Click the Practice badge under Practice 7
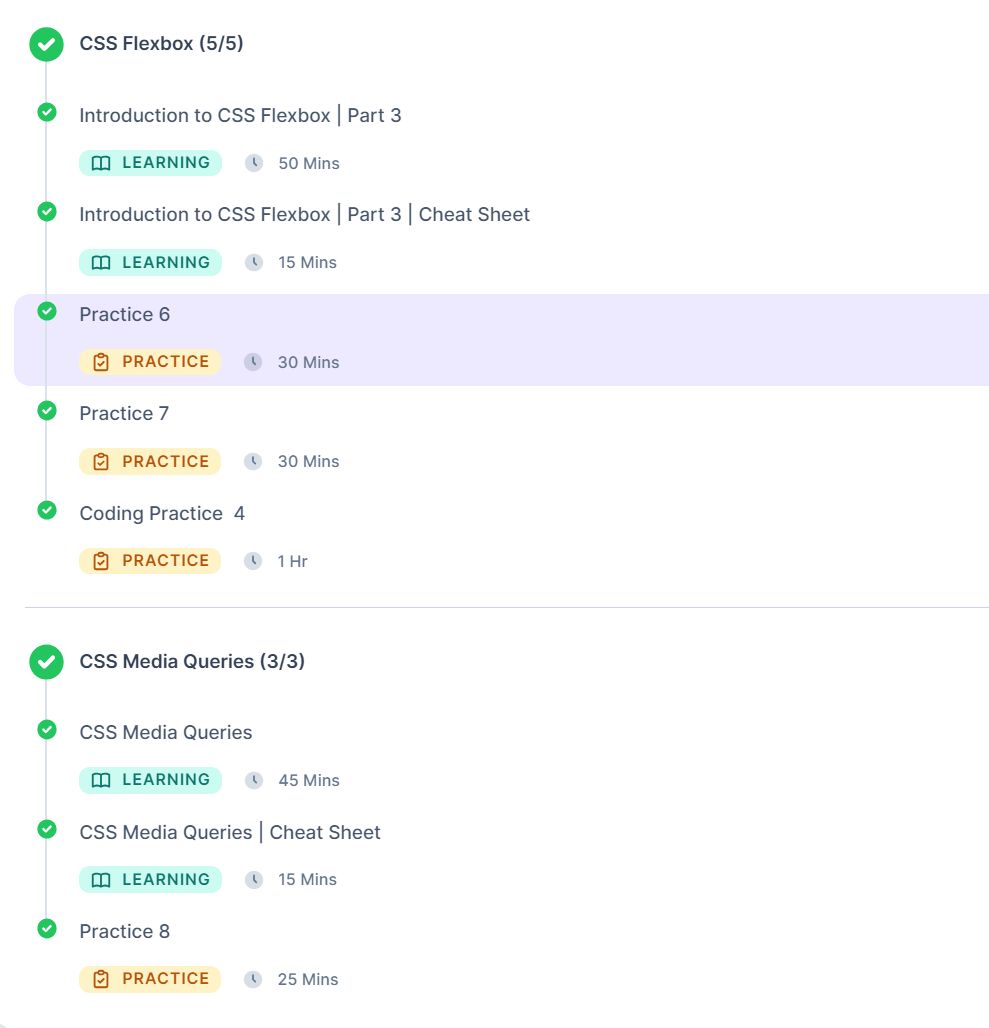 [x=150, y=462]
